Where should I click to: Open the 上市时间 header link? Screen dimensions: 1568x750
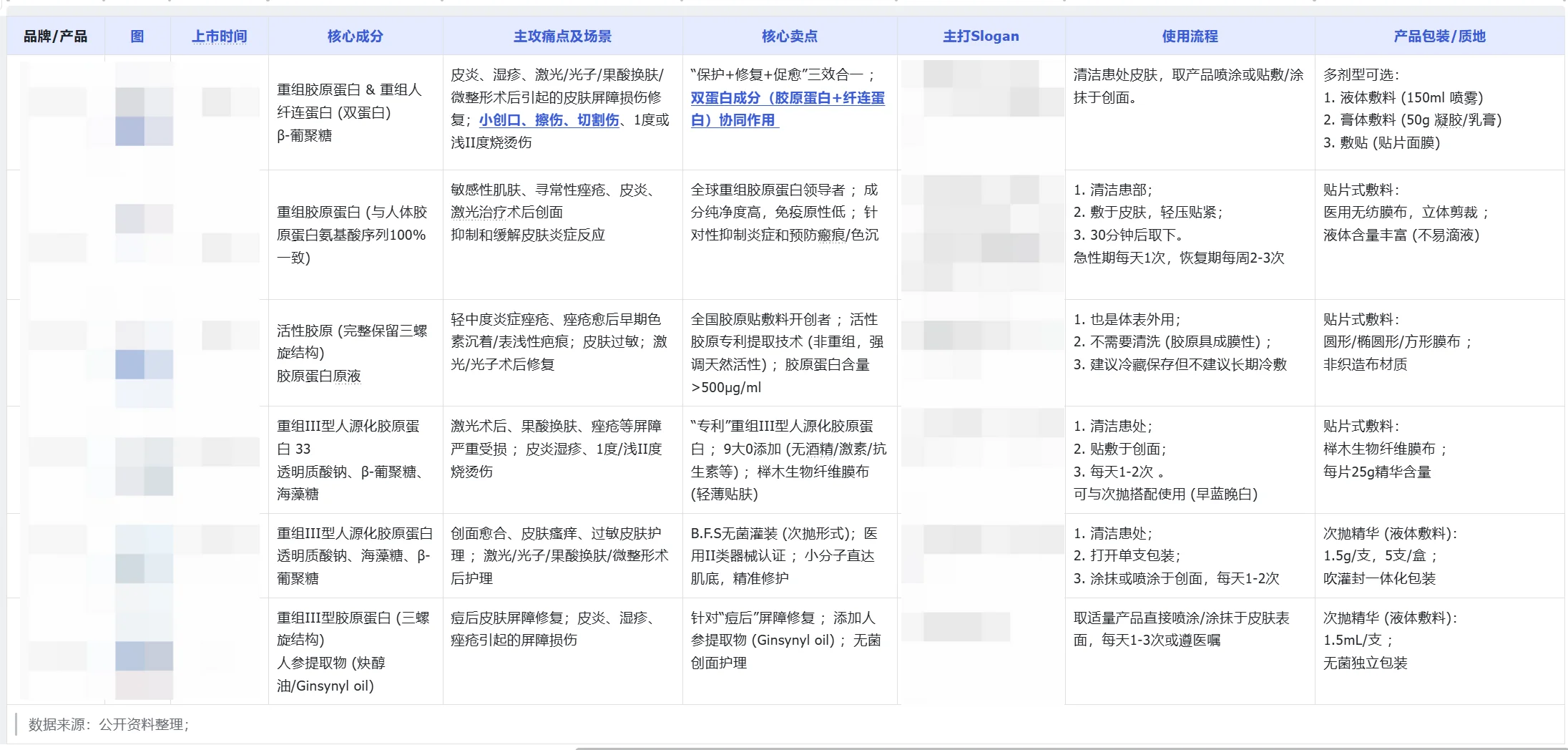pyautogui.click(x=219, y=36)
